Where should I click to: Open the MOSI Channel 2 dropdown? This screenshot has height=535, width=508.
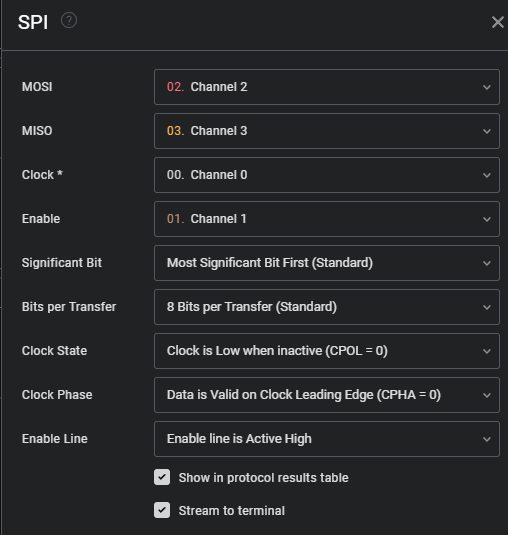click(327, 87)
